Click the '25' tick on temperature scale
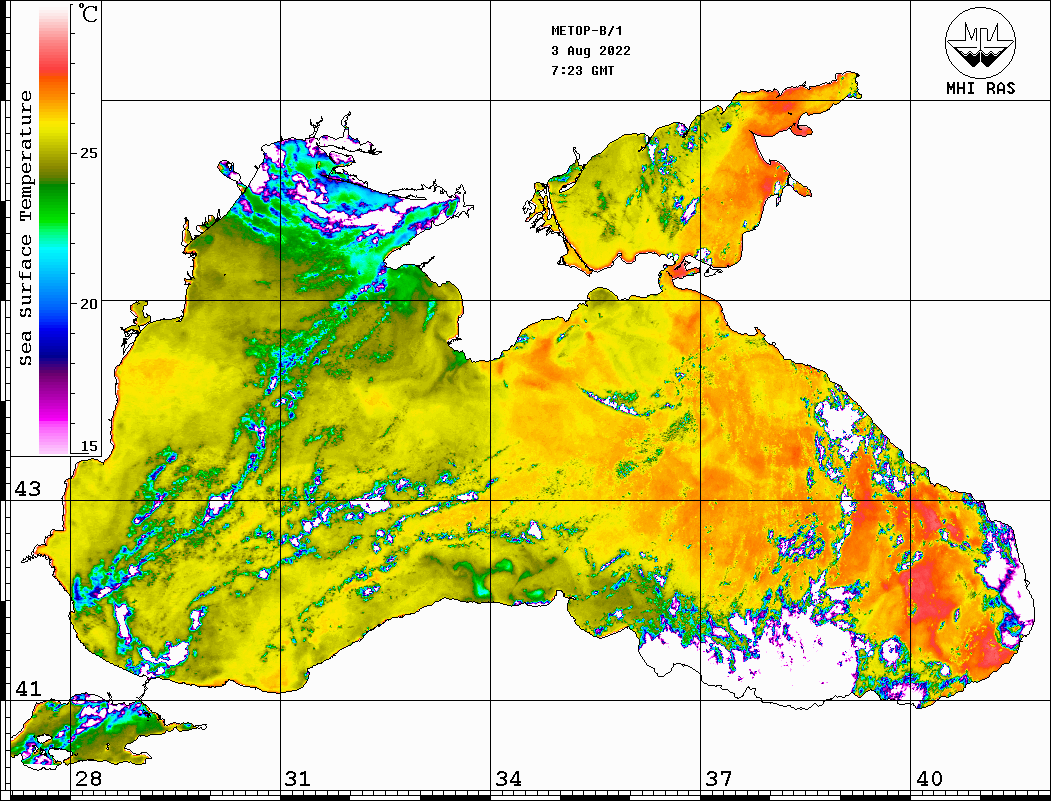The image size is (1051, 801). click(88, 153)
